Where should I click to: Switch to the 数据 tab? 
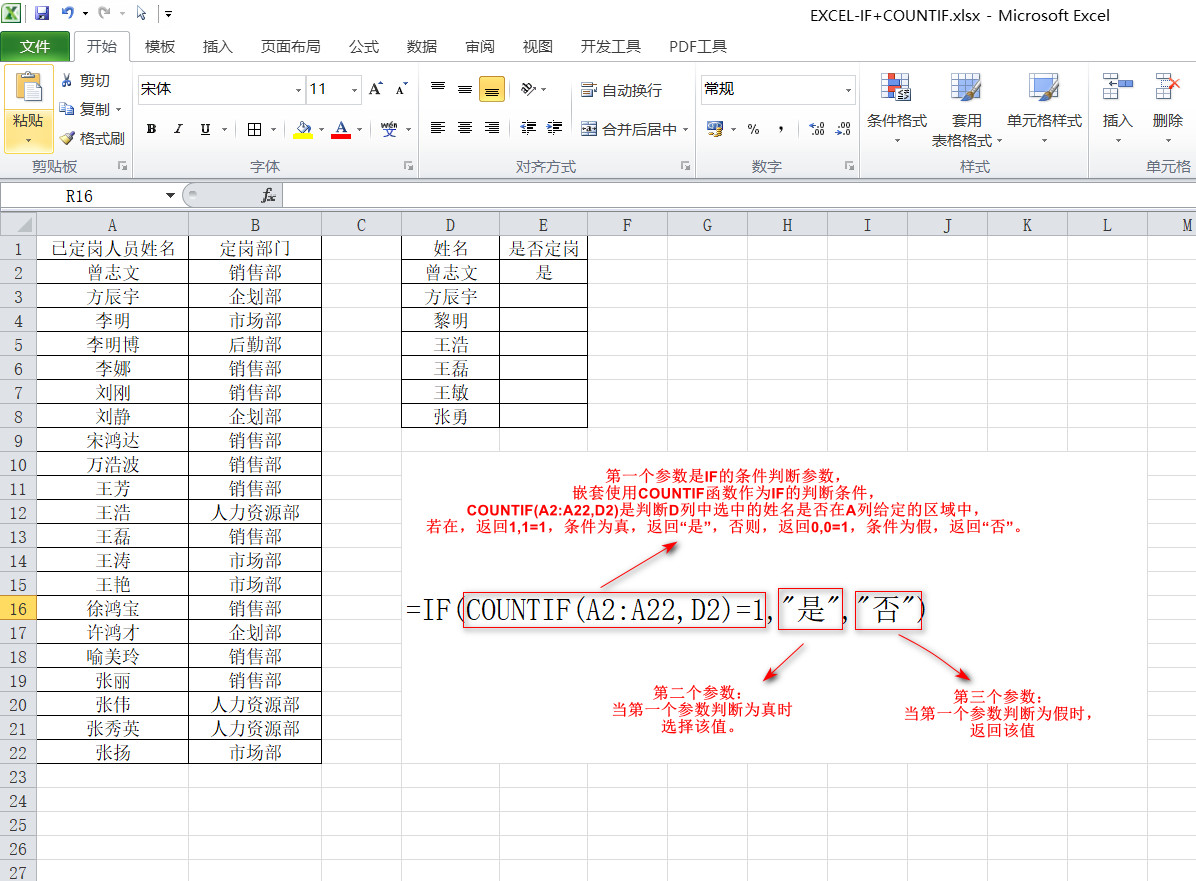[422, 47]
